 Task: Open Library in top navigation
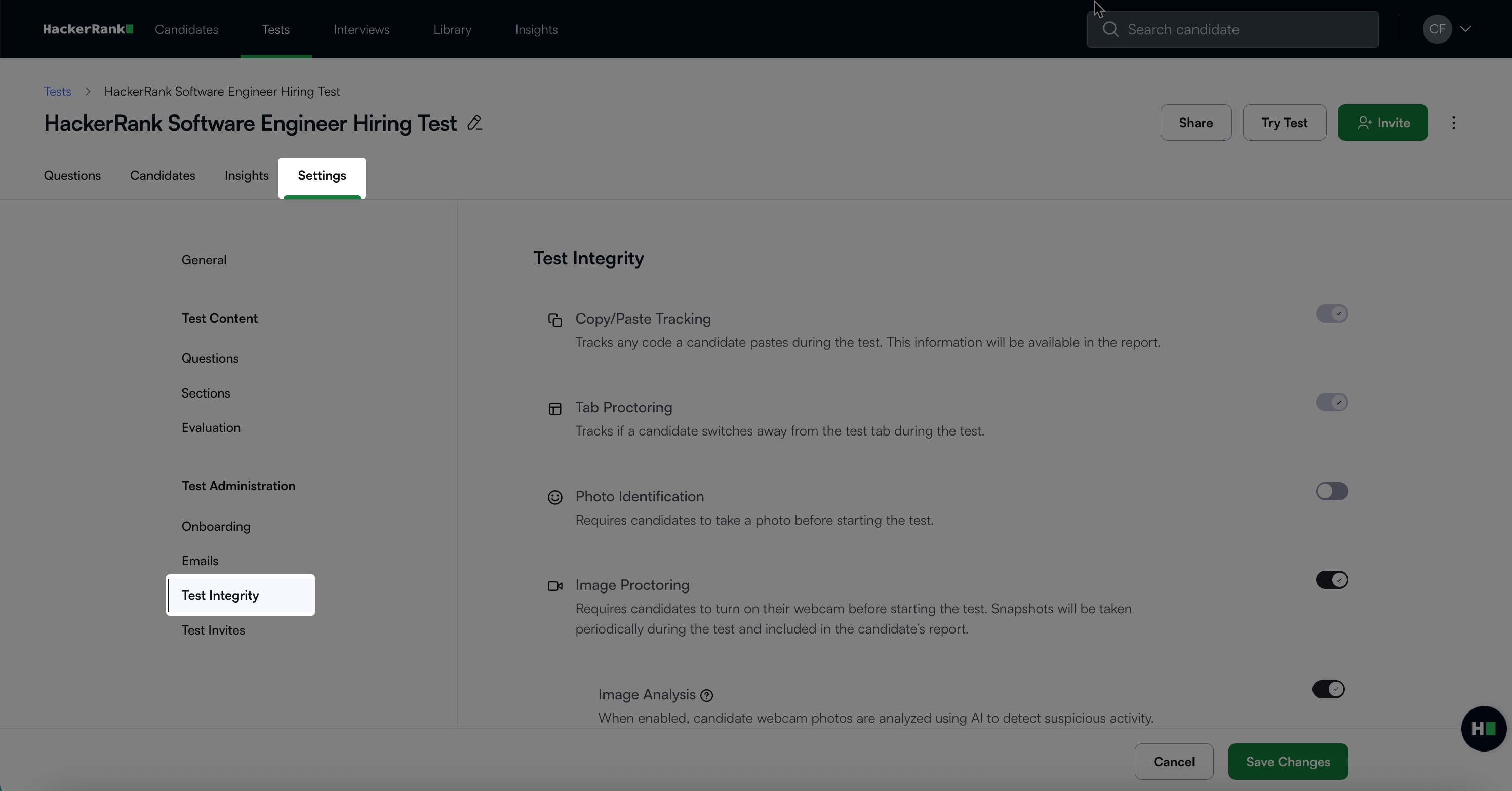coord(452,29)
